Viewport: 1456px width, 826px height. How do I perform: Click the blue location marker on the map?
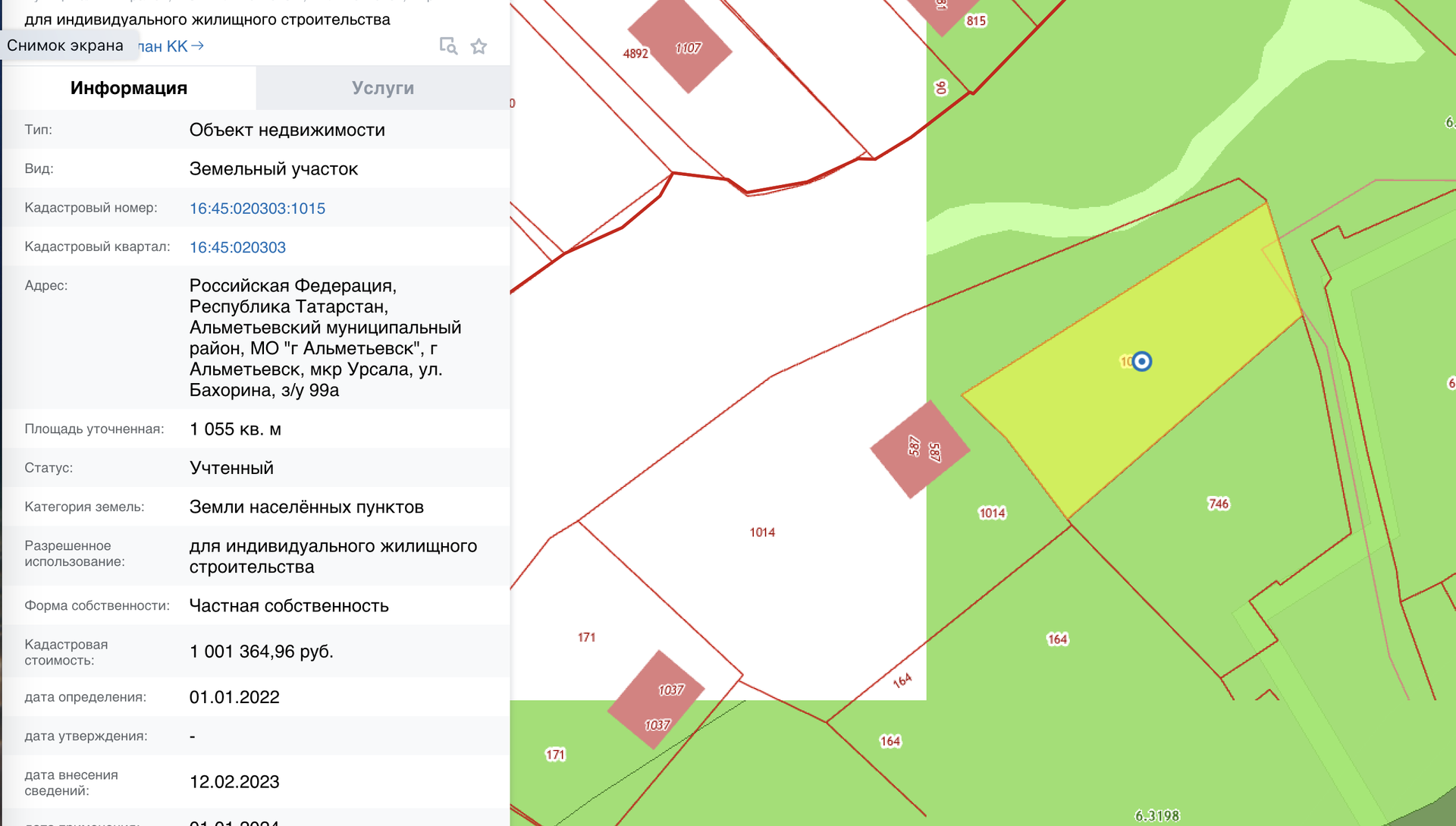coord(1141,362)
